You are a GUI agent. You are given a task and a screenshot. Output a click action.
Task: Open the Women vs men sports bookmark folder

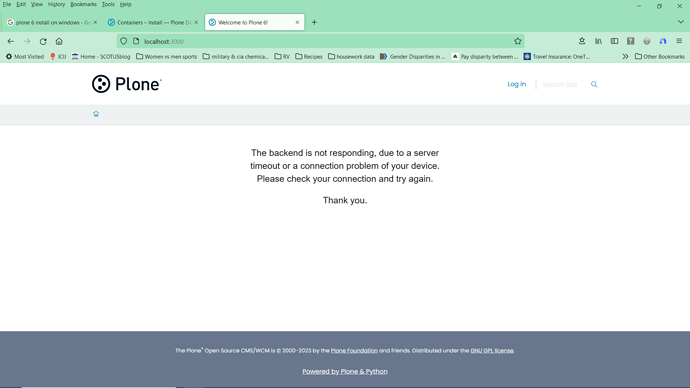166,56
